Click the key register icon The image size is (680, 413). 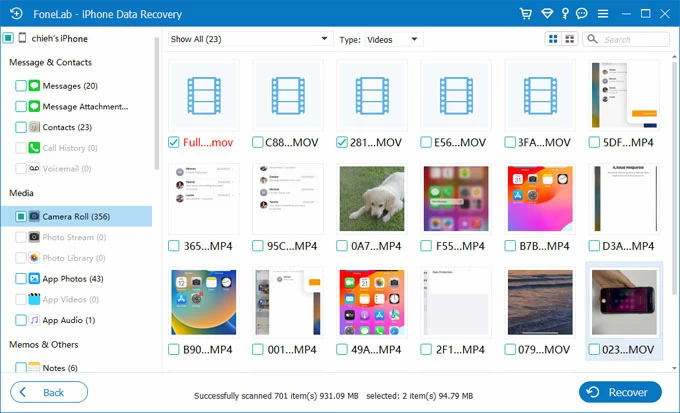tap(567, 13)
